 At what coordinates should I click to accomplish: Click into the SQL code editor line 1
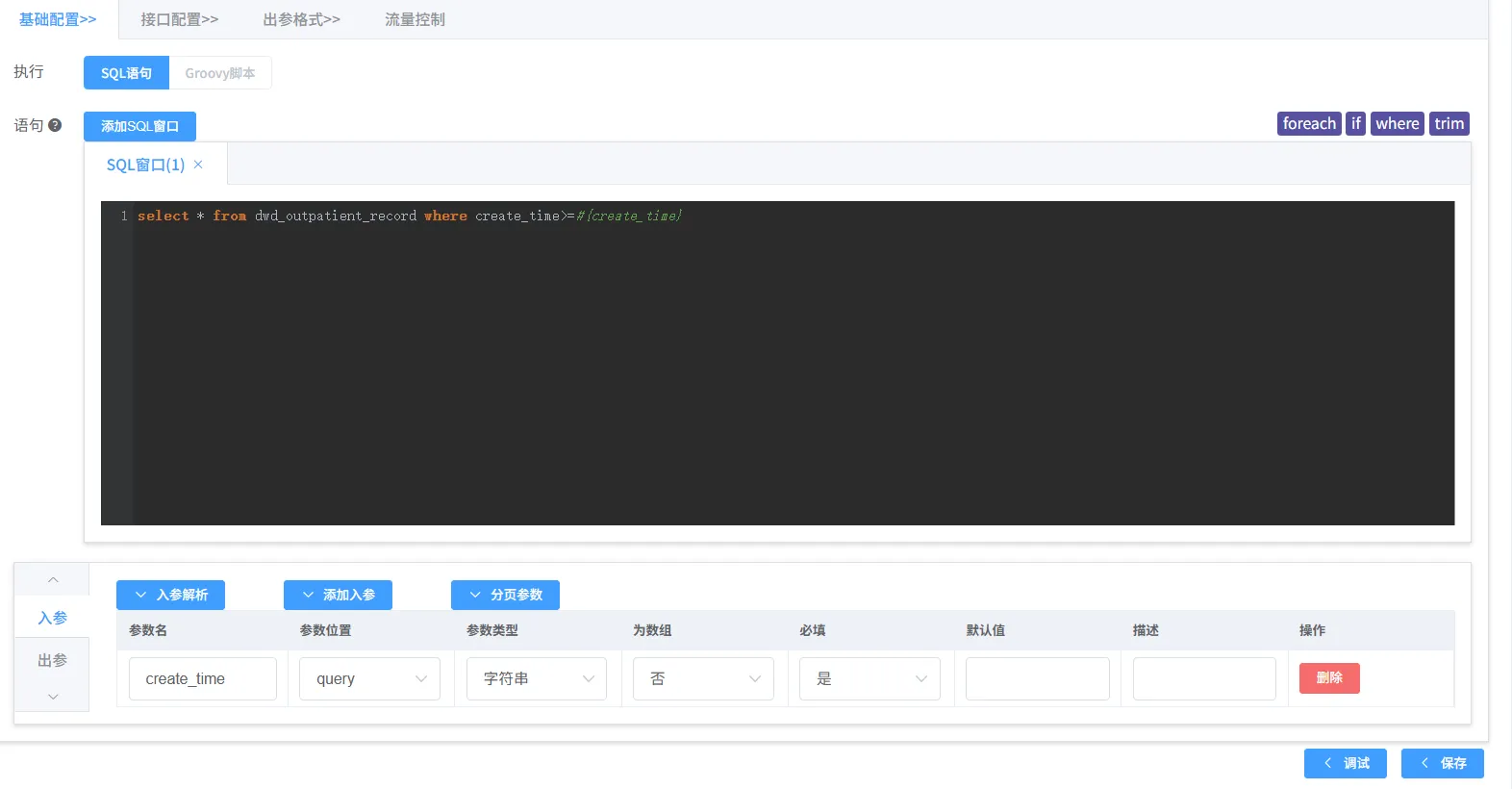(794, 216)
